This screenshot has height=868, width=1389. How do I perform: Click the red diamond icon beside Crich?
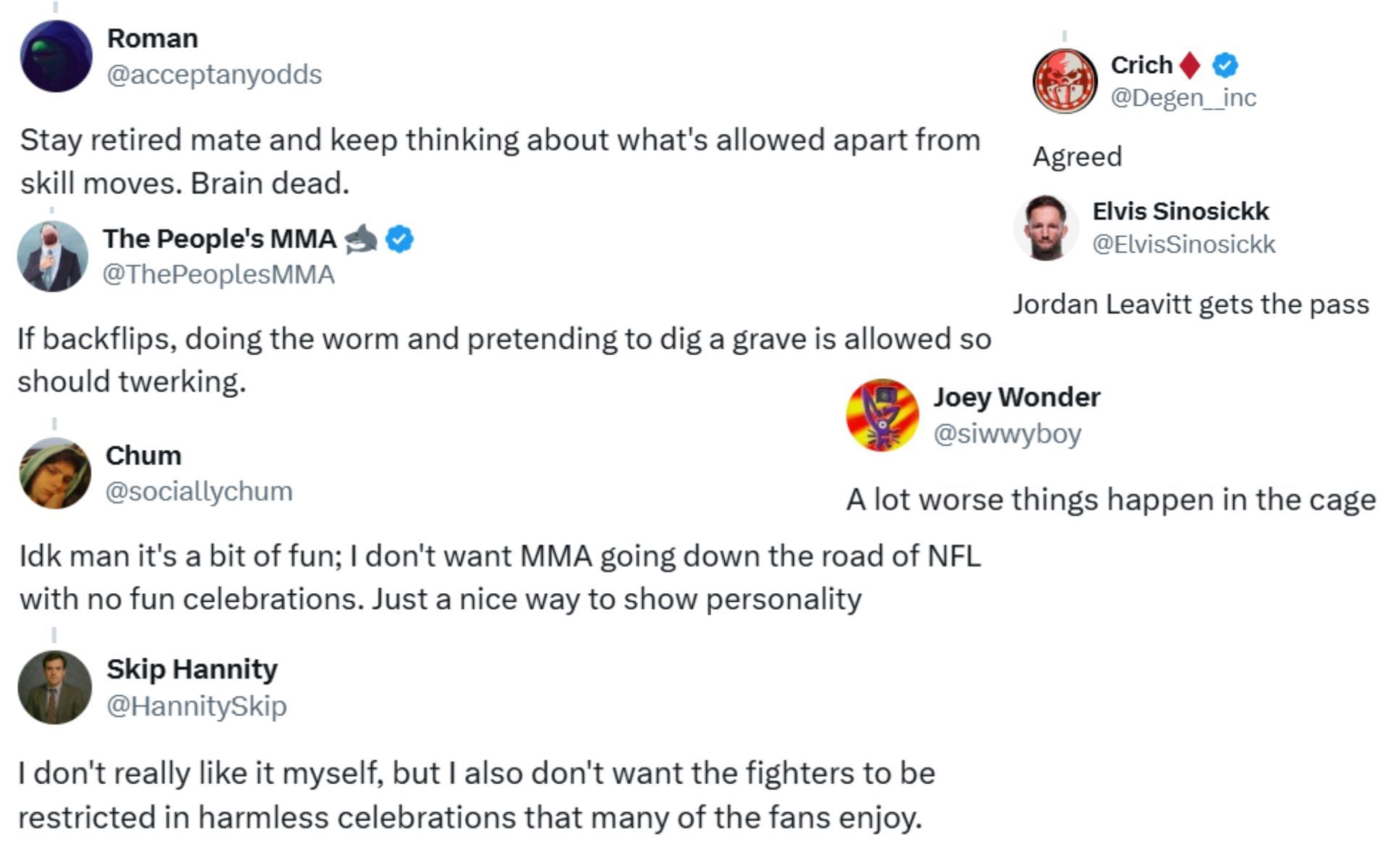[x=1190, y=65]
